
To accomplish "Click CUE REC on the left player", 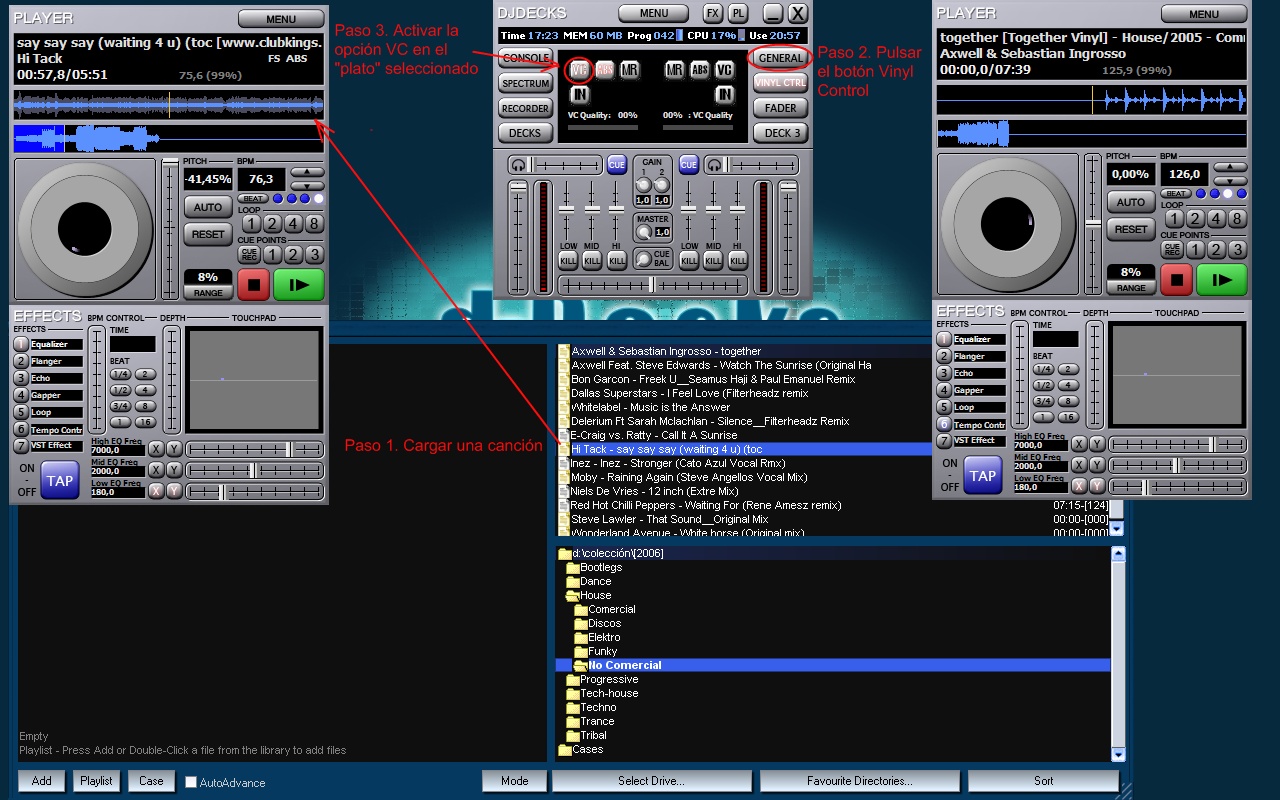I will (249, 254).
